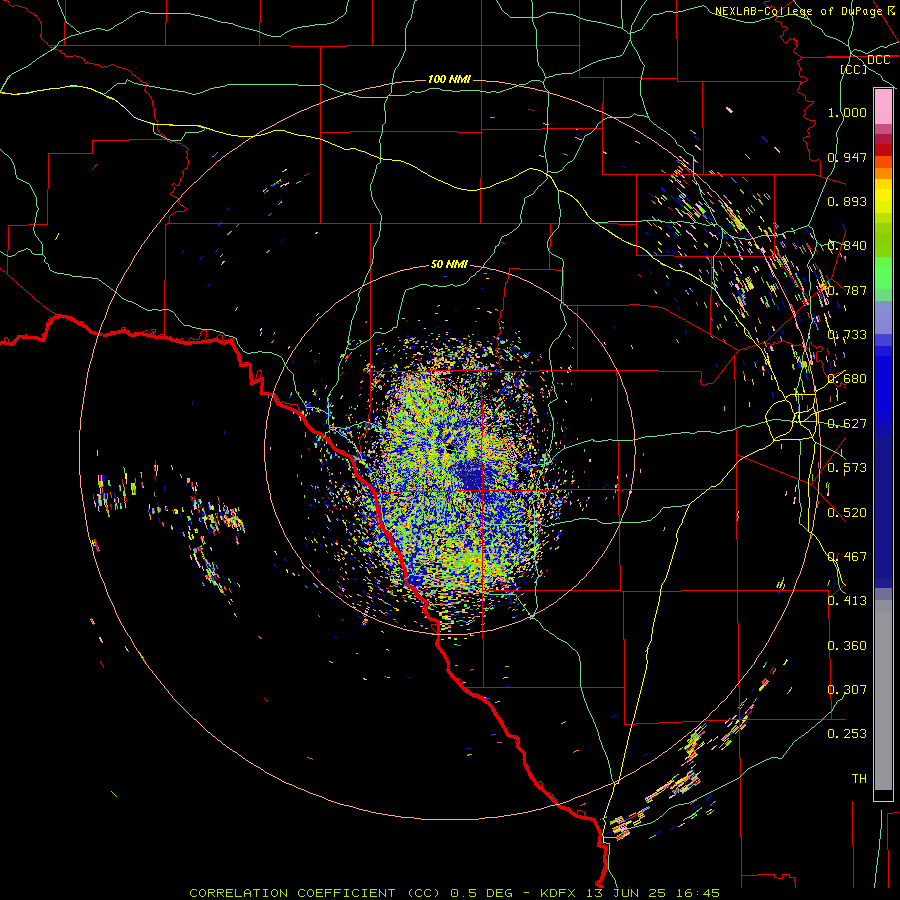Click the 0.5 DEG elevation text
This screenshot has height=900, width=900.
(481, 893)
